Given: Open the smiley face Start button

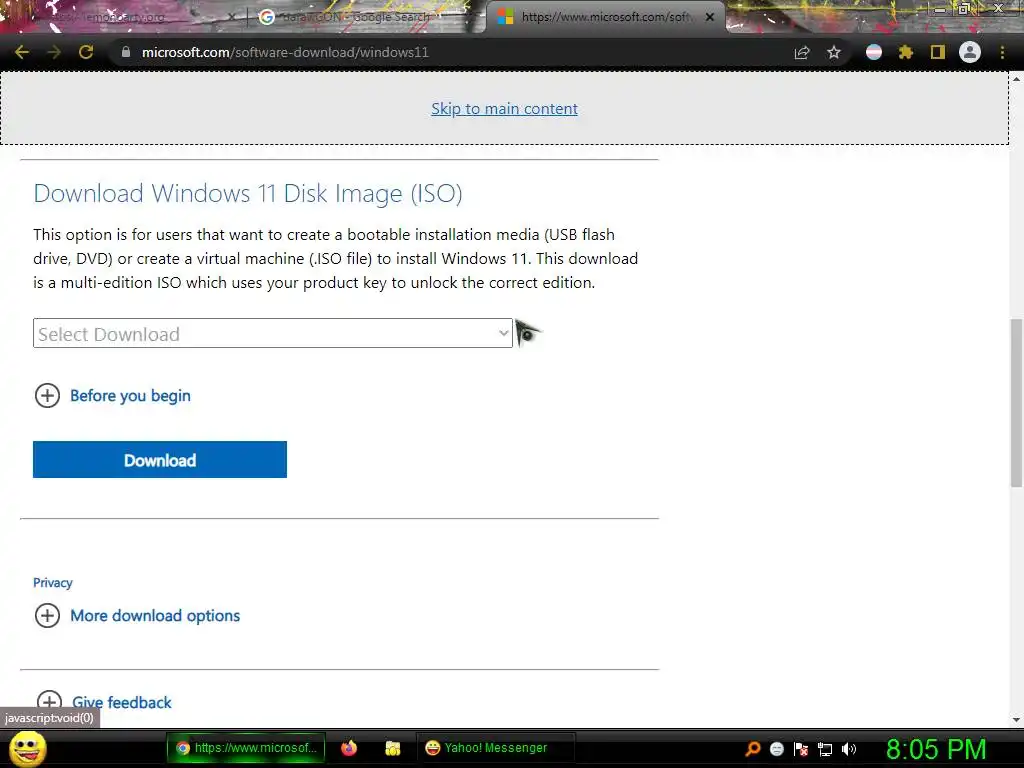Looking at the screenshot, I should [27, 748].
